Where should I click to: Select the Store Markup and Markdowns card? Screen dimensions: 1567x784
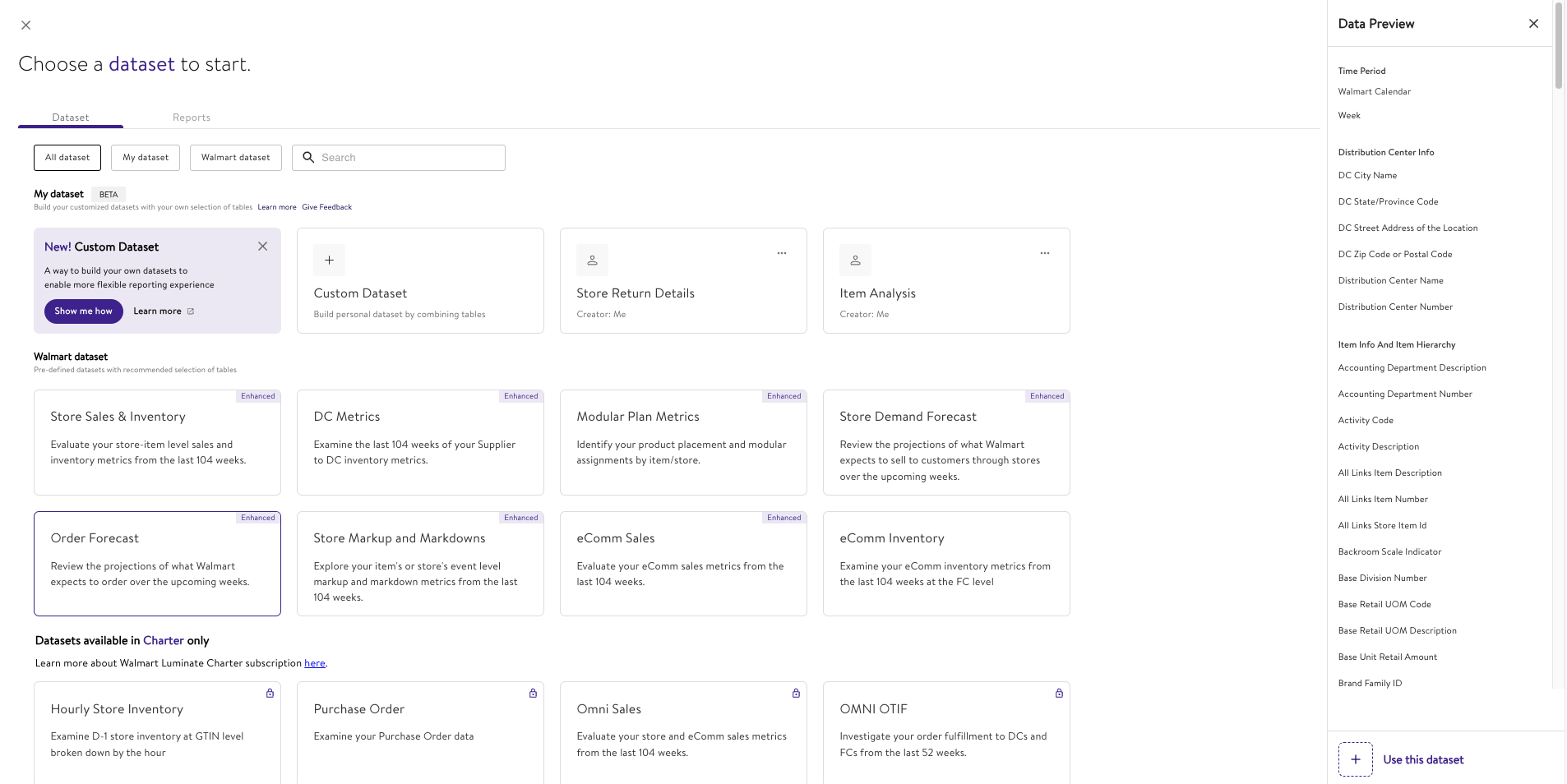pyautogui.click(x=420, y=564)
